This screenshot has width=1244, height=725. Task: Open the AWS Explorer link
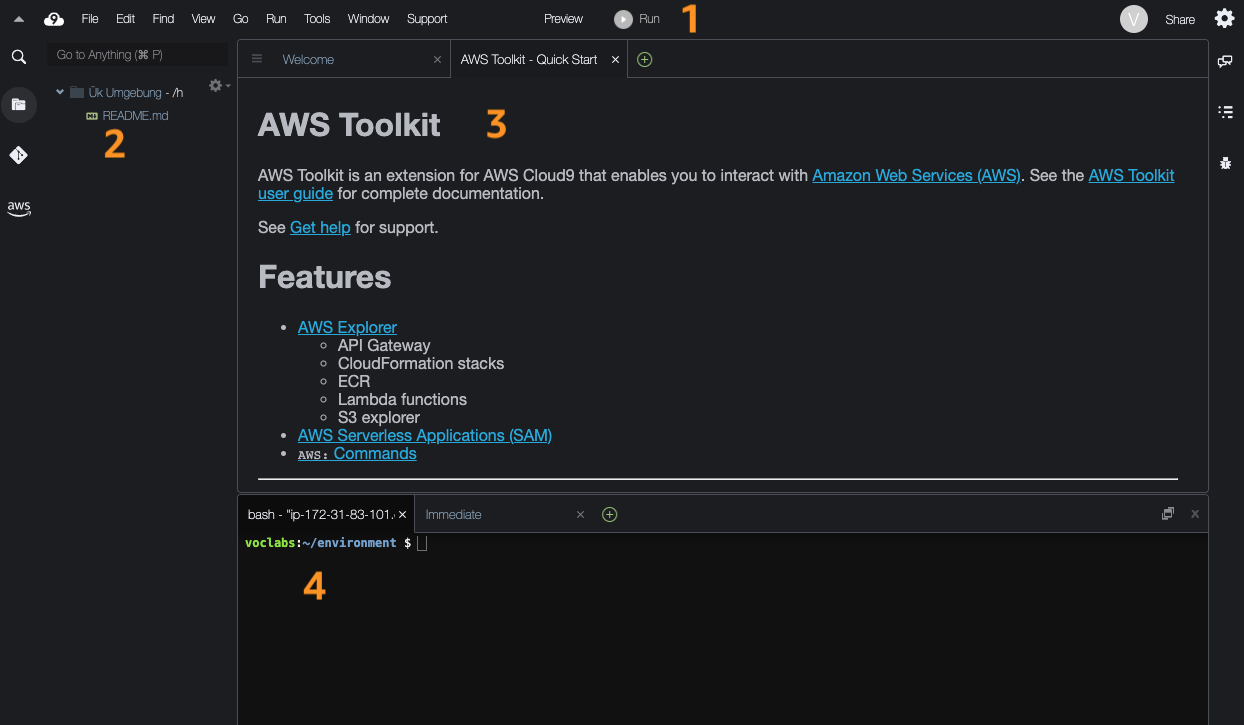click(x=347, y=327)
